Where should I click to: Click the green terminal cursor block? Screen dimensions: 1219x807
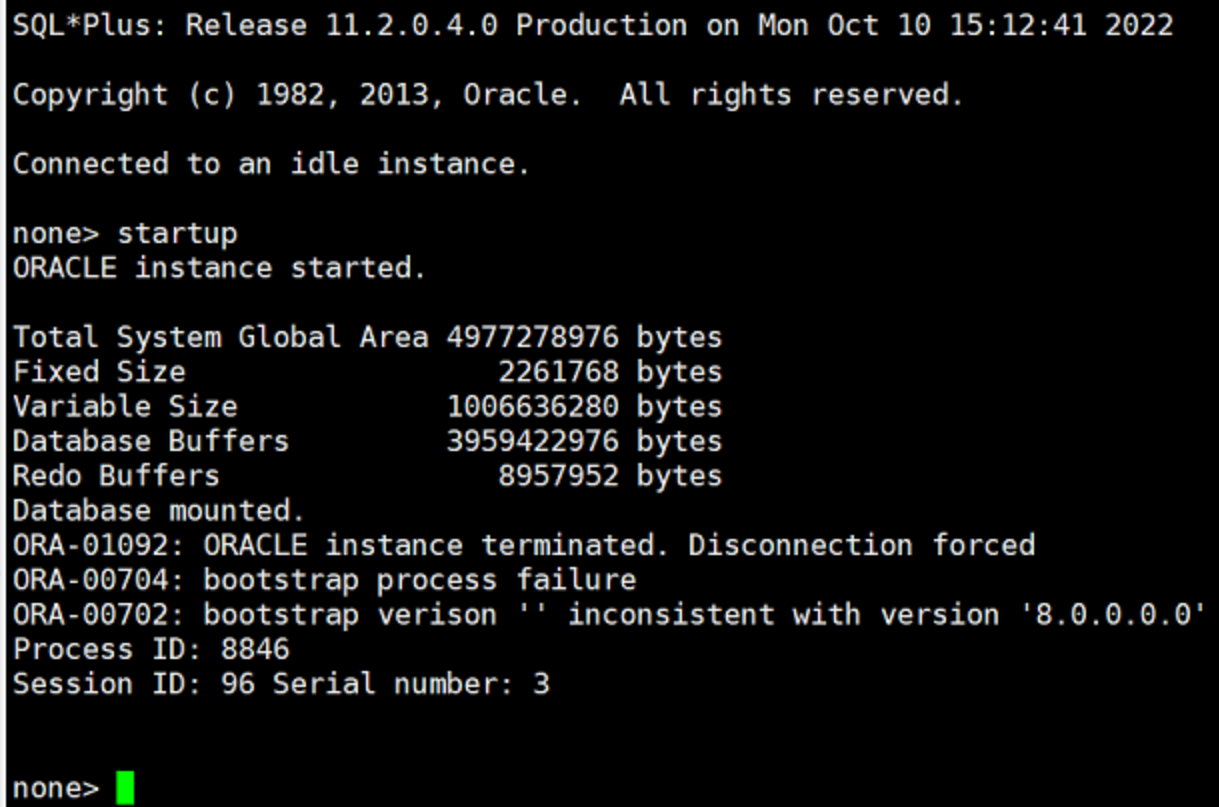[x=124, y=788]
